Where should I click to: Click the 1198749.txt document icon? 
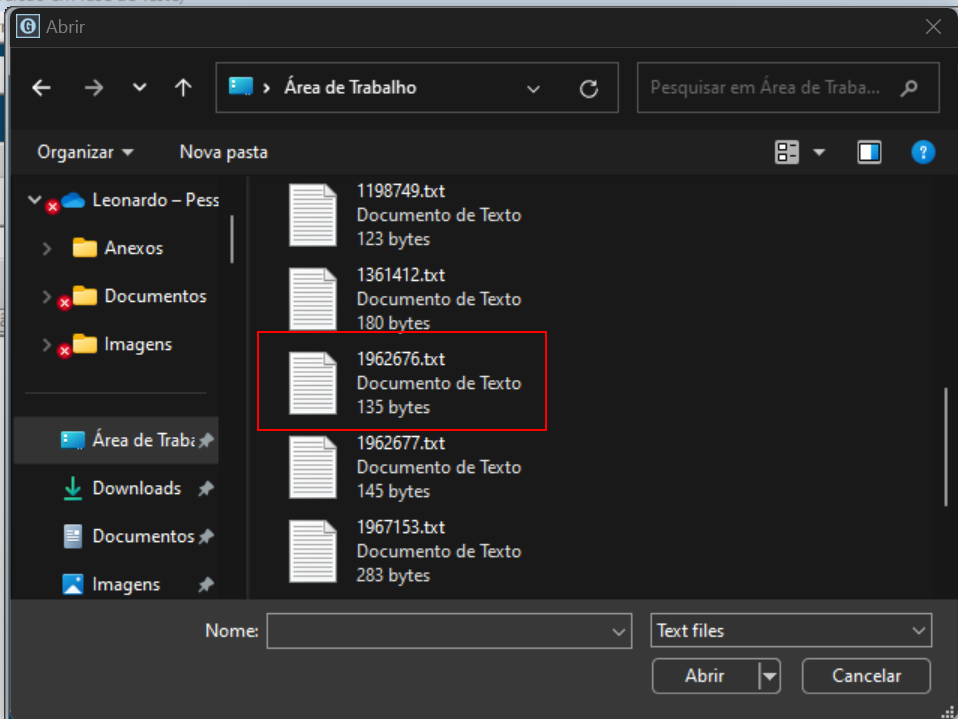[x=313, y=215]
